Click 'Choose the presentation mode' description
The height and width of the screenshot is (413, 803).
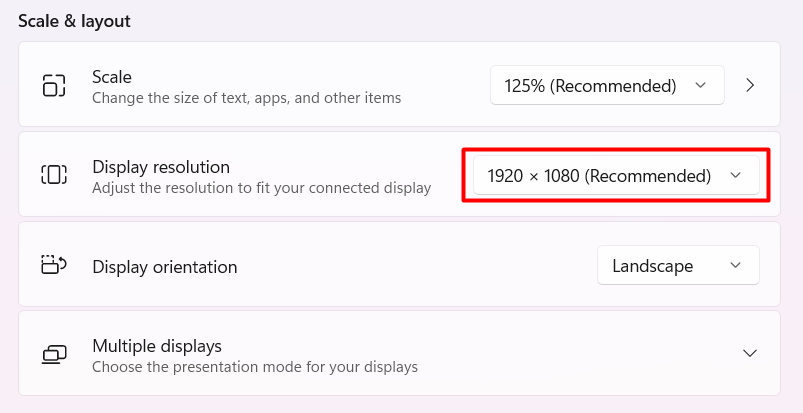(255, 366)
